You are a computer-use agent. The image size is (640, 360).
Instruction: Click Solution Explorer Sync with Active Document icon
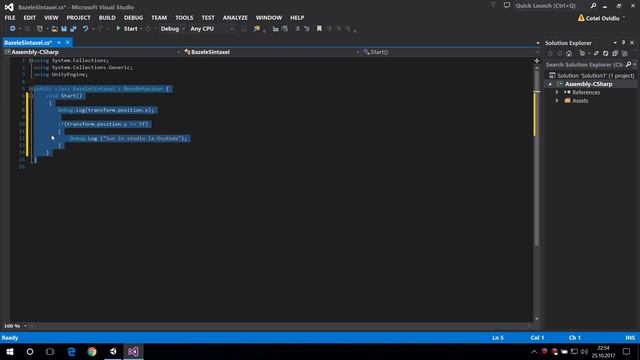[x=596, y=53]
